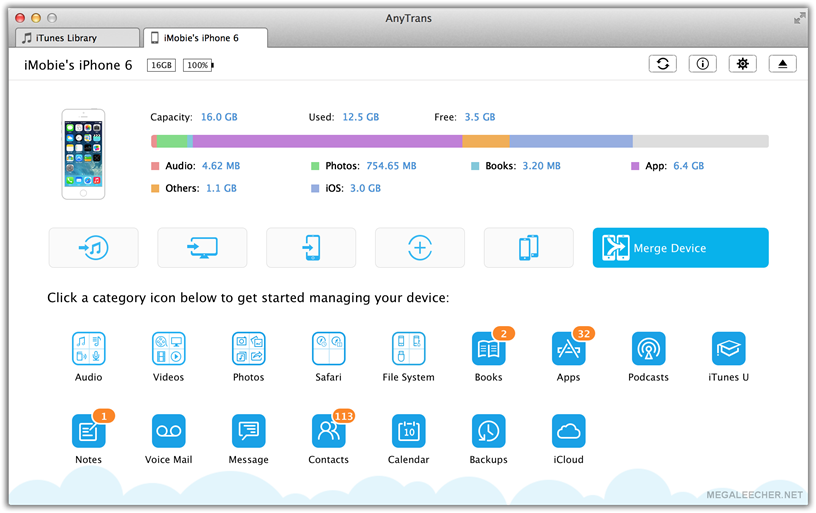Click the iPhone device thumbnail image
Image resolution: width=816 pixels, height=513 pixels.
pyautogui.click(x=83, y=154)
